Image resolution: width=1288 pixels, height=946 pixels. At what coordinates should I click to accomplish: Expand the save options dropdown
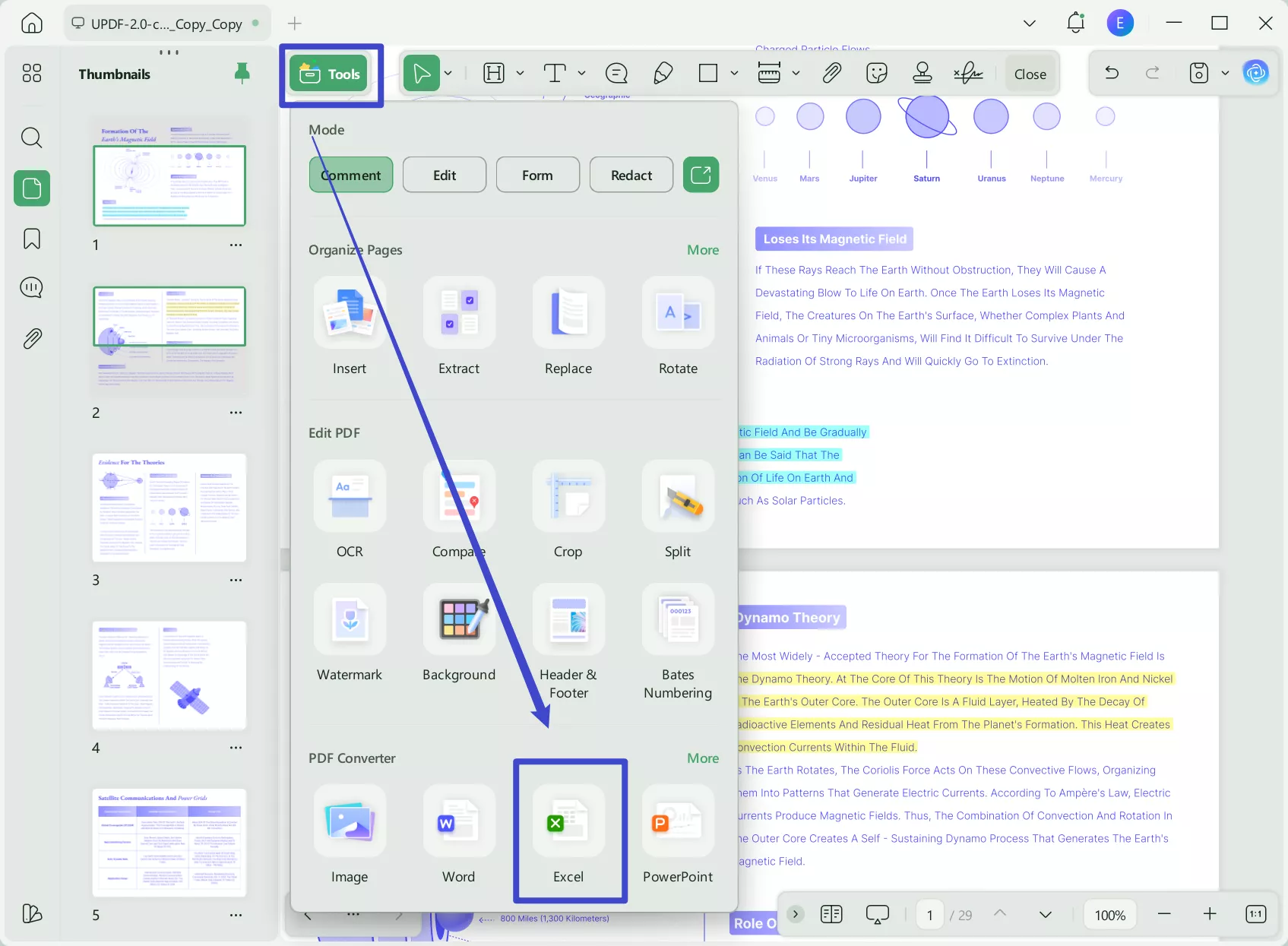tap(1224, 73)
